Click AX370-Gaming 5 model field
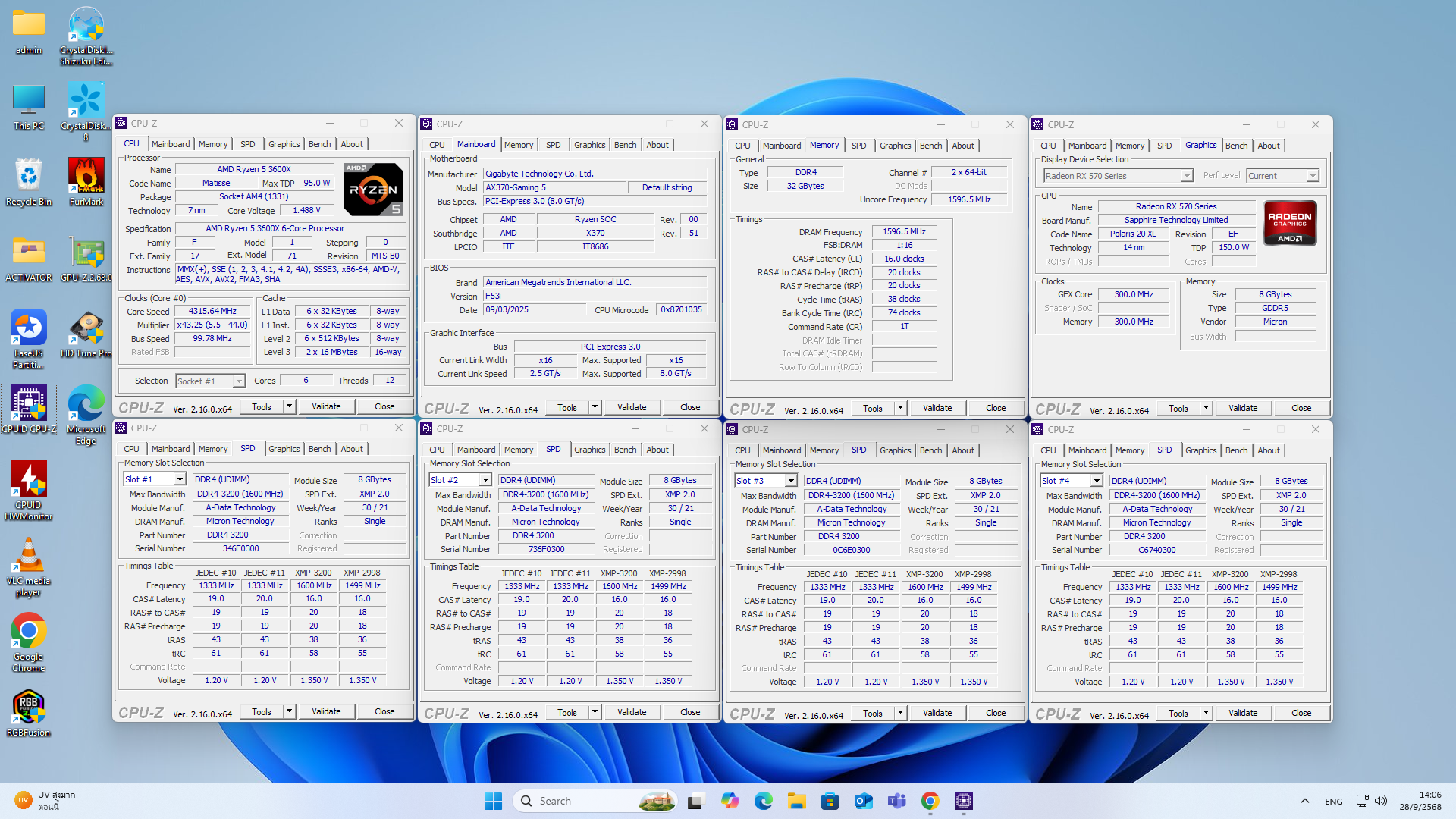 point(554,187)
